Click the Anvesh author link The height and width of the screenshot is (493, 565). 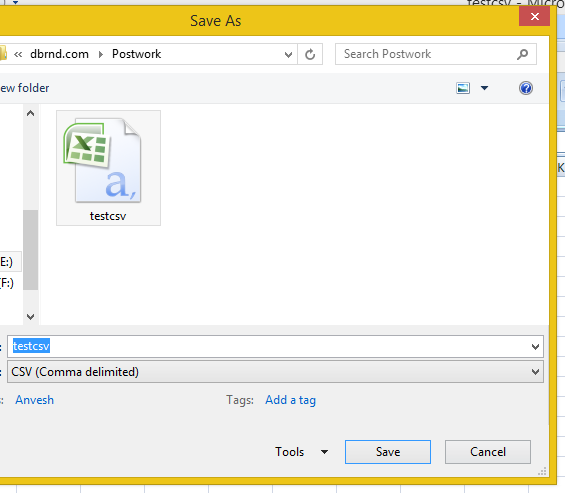[x=35, y=400]
